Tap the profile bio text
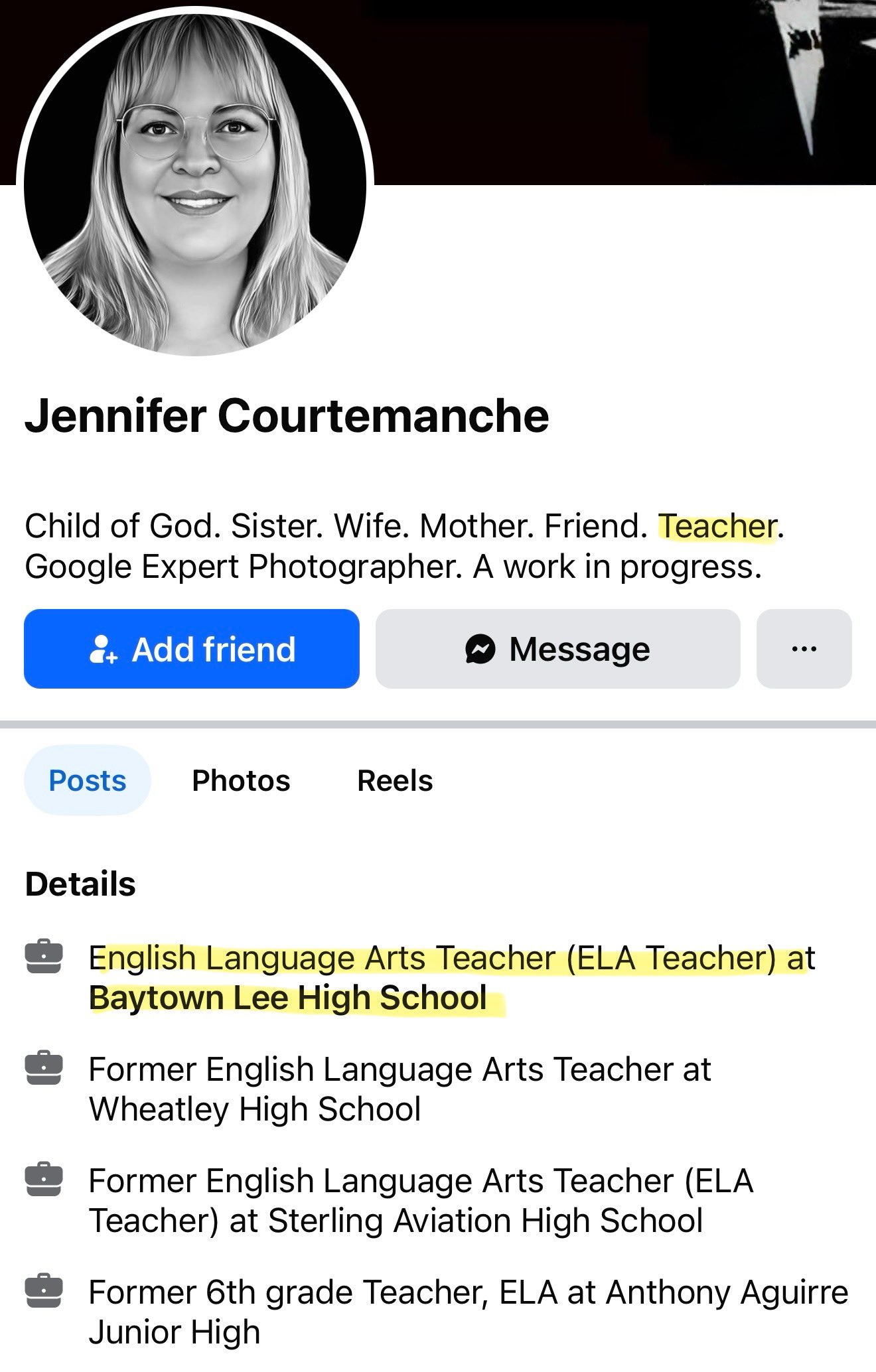The image size is (876, 1372). pyautogui.click(x=405, y=546)
